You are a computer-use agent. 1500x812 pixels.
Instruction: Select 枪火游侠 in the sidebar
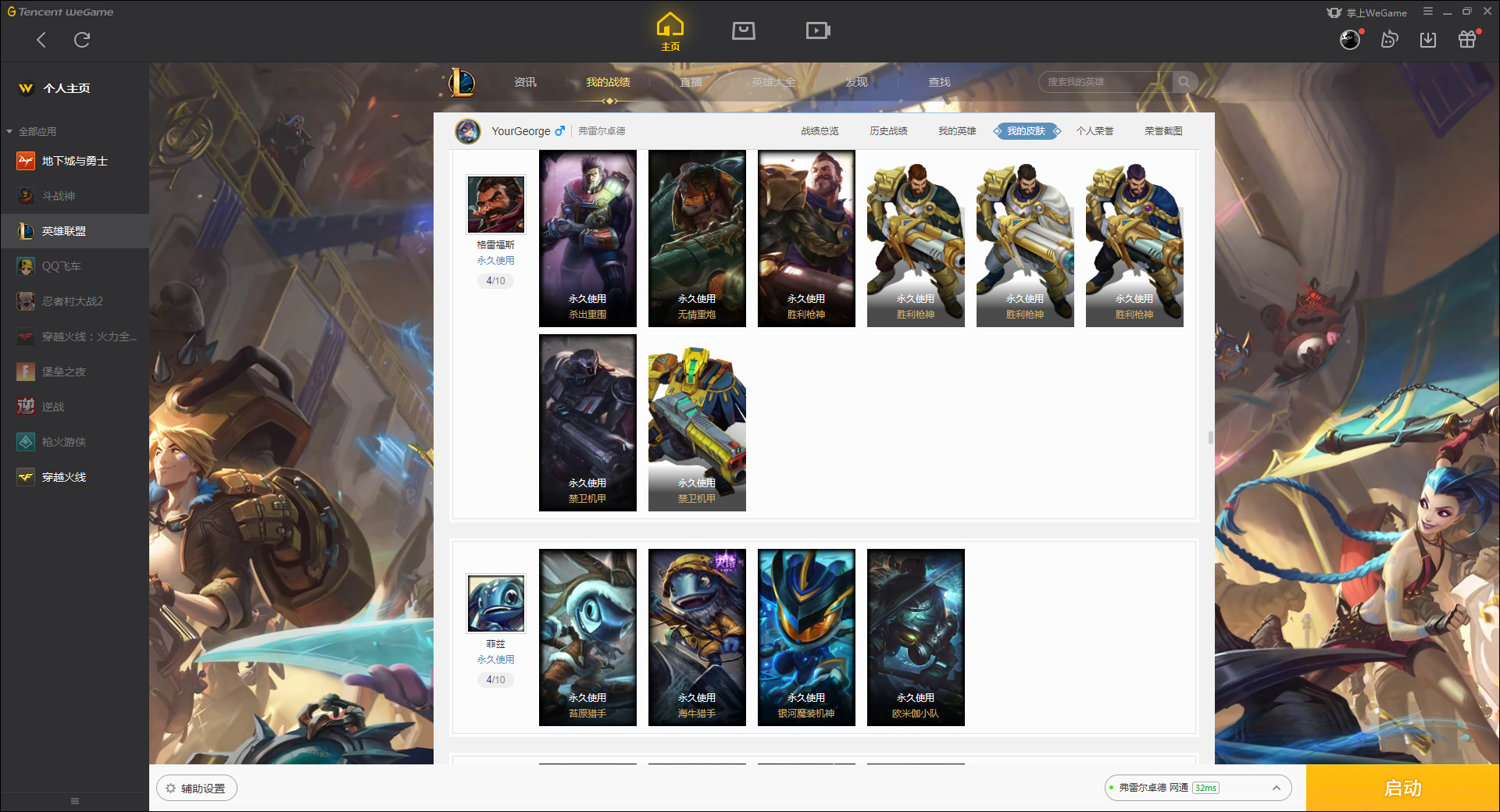[x=74, y=442]
